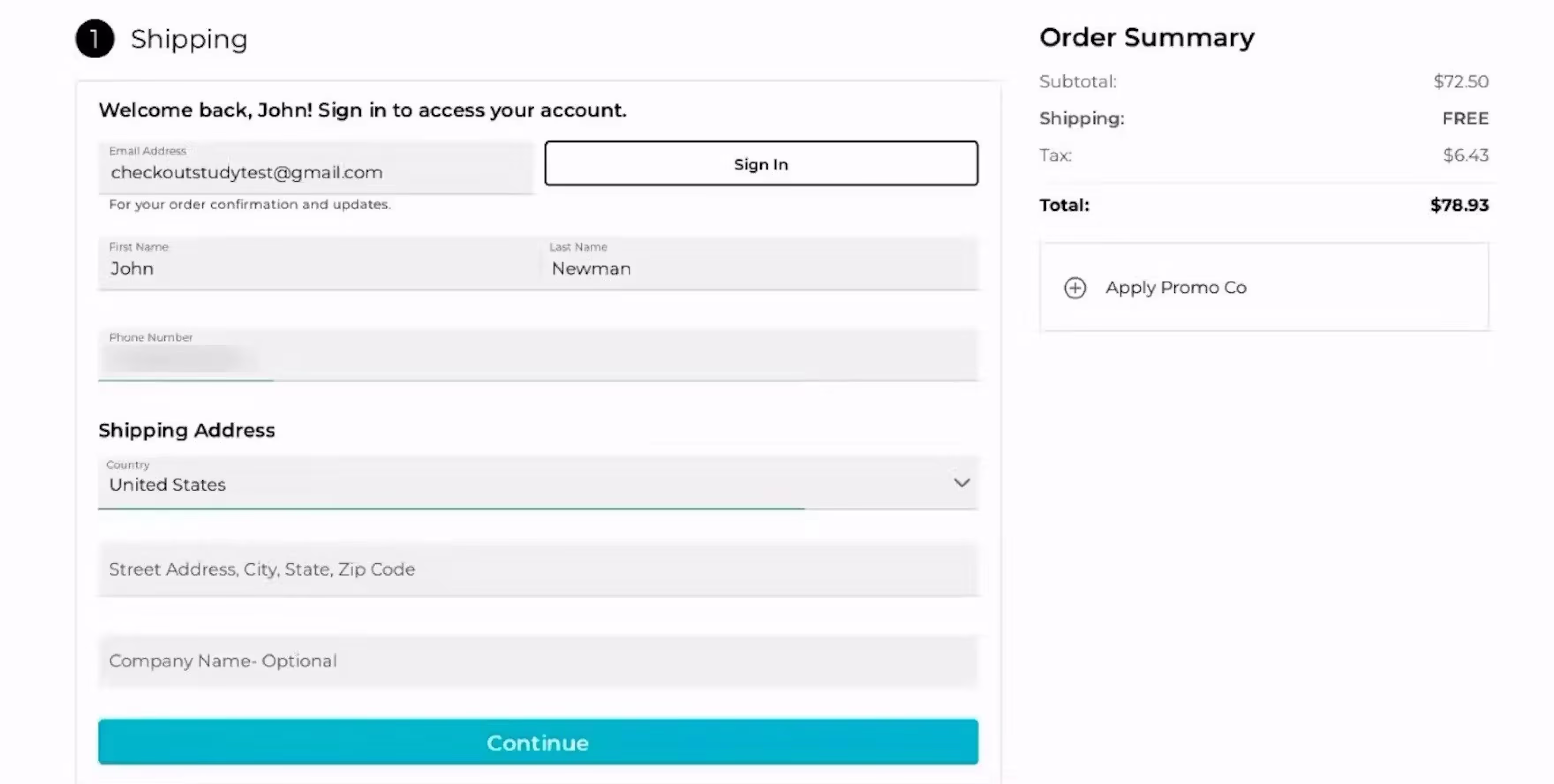Viewport: 1554px width, 784px height.
Task: Click the teal Continue button
Action: [x=538, y=742]
